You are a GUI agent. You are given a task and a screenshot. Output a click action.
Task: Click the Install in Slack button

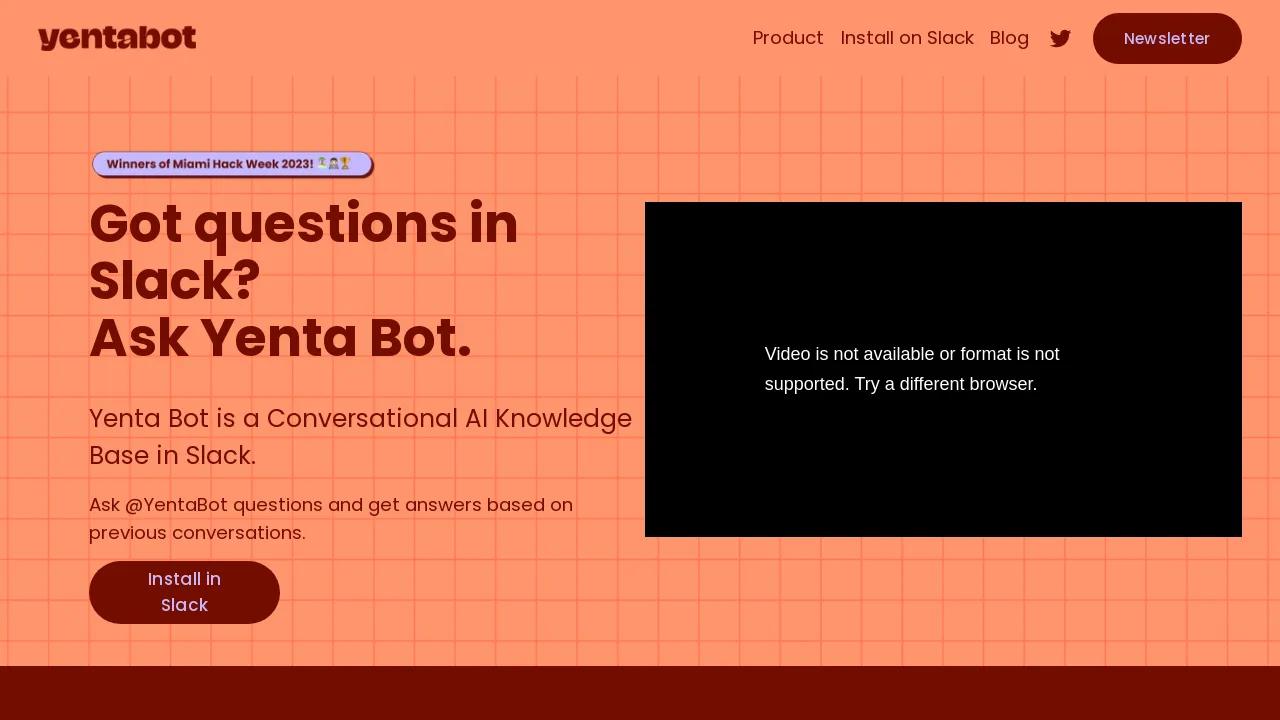point(184,592)
